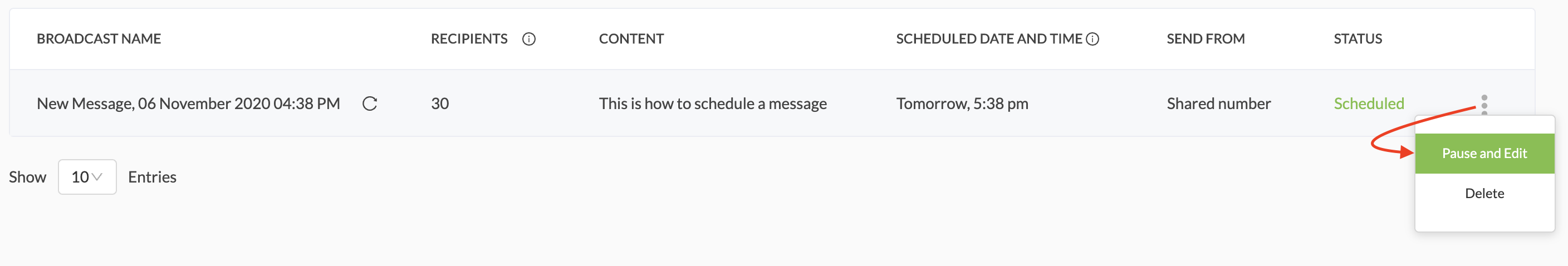Click the Recipients info icon
Viewport: 1568px width, 266px height.
tap(529, 39)
